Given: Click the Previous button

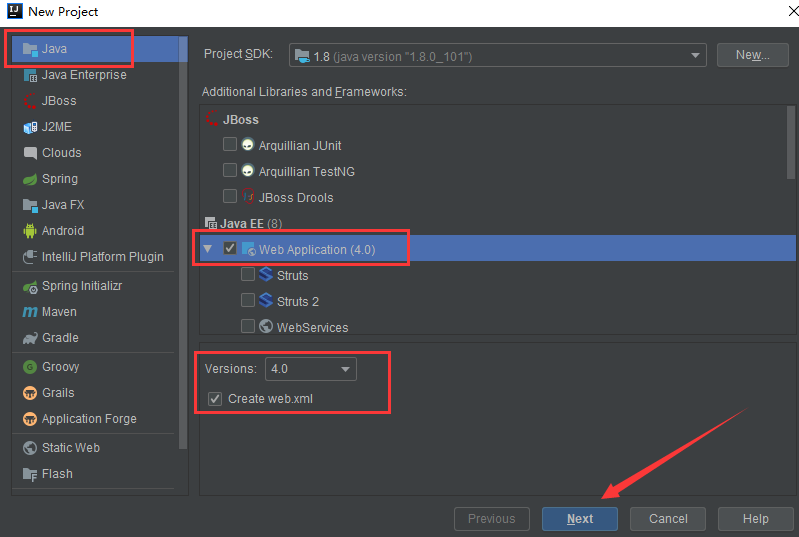Looking at the screenshot, I should click(492, 519).
